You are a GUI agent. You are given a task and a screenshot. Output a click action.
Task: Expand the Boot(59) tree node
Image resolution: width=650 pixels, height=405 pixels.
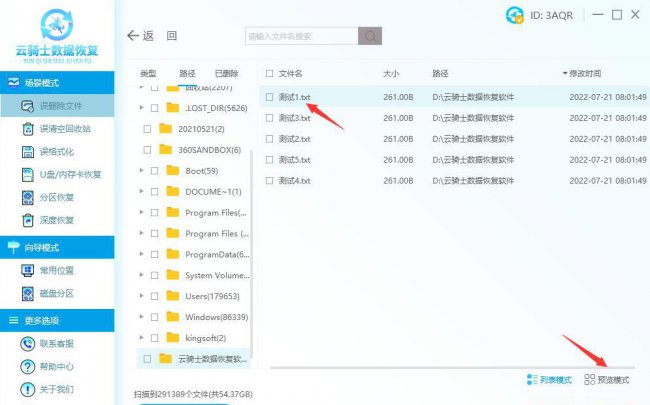click(x=141, y=170)
